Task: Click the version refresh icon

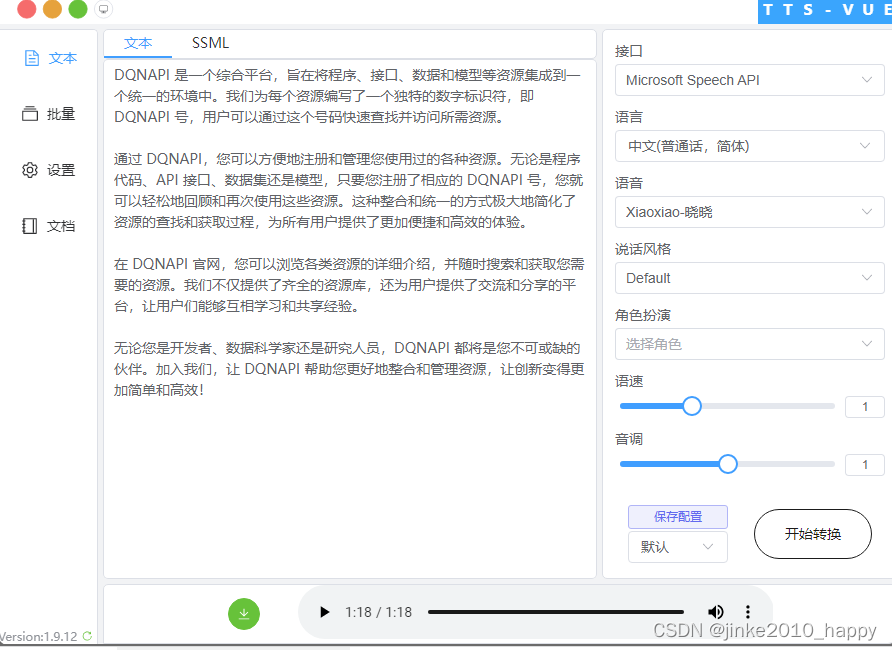Action: [87, 636]
